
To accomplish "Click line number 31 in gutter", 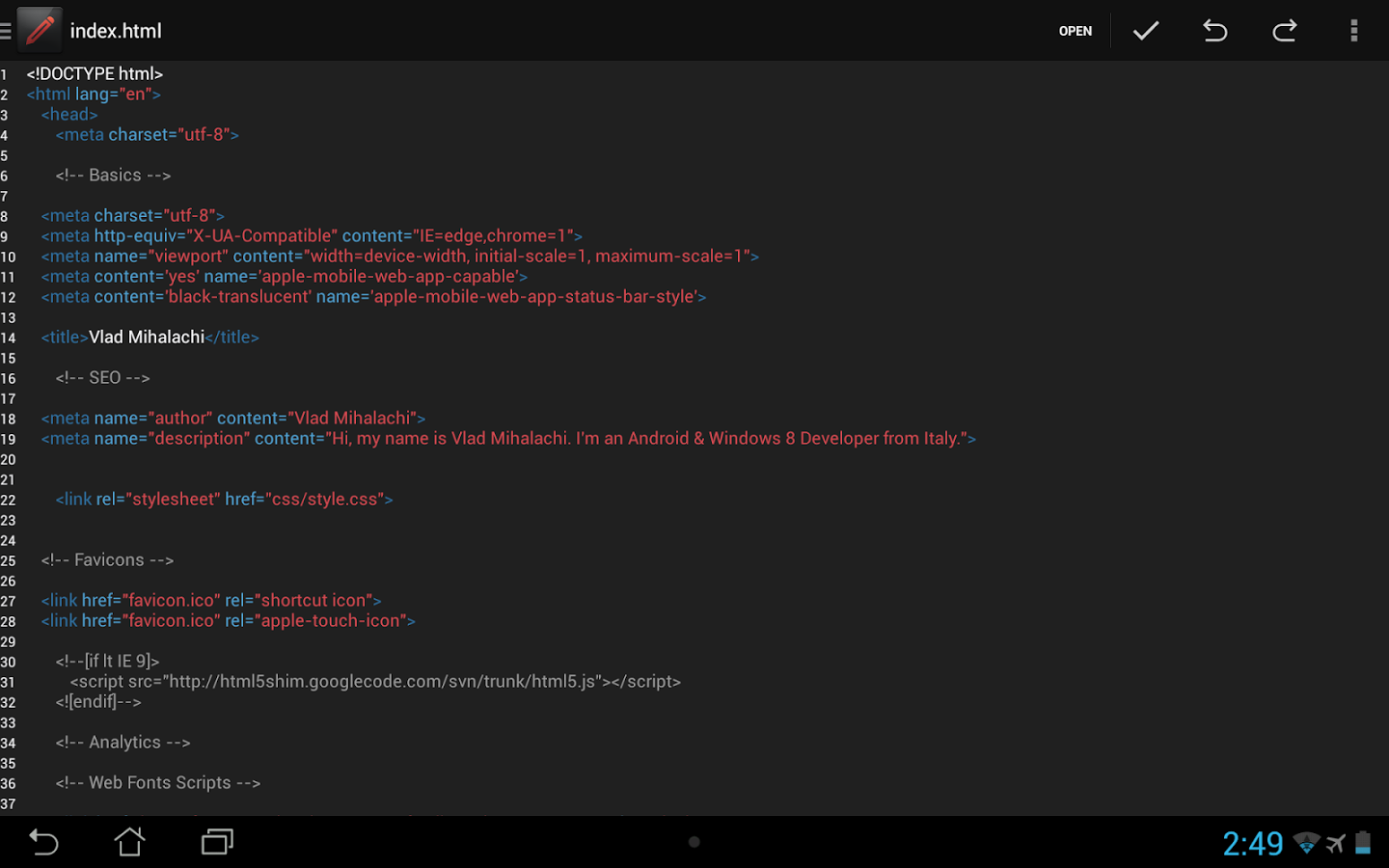I will point(8,682).
